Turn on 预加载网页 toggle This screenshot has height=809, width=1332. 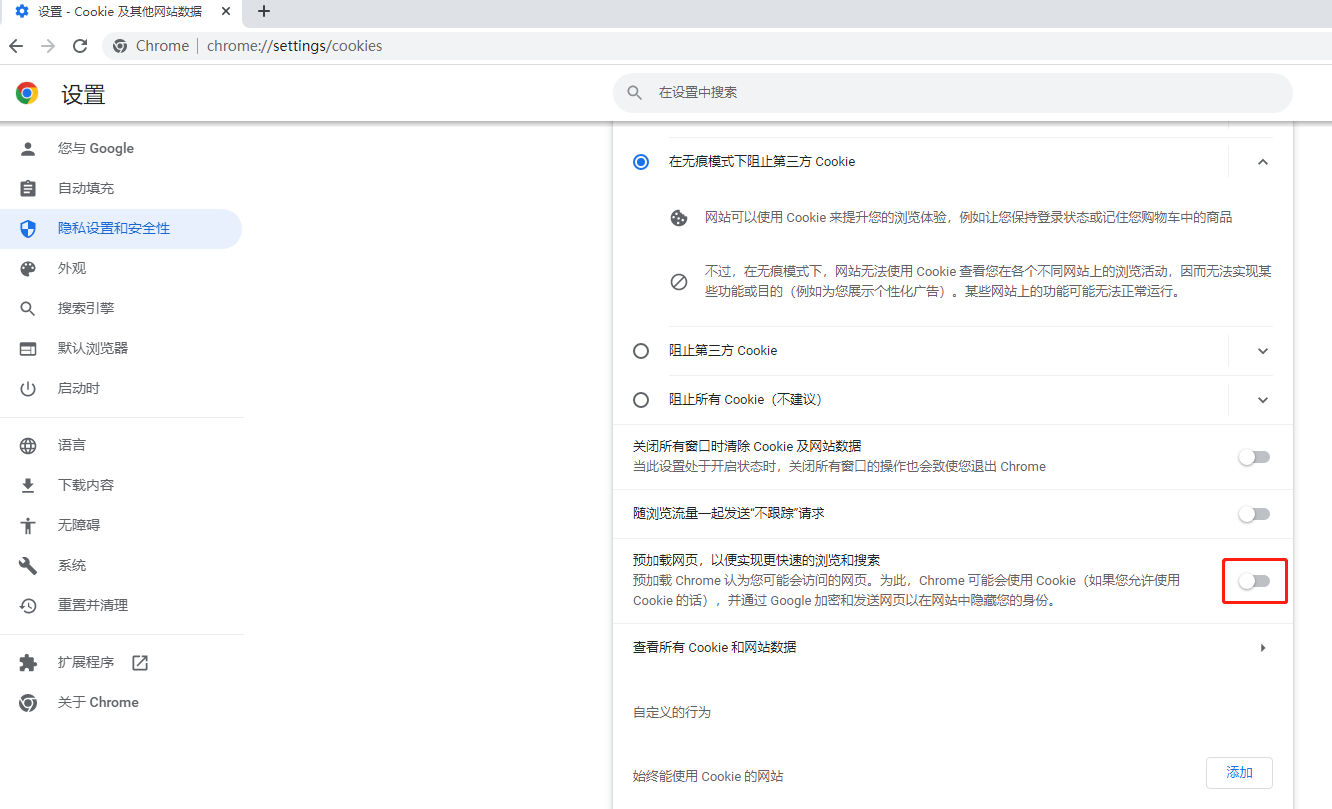1254,581
